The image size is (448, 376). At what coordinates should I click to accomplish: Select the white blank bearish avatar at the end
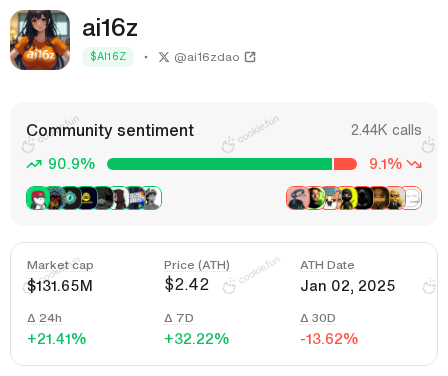412,198
